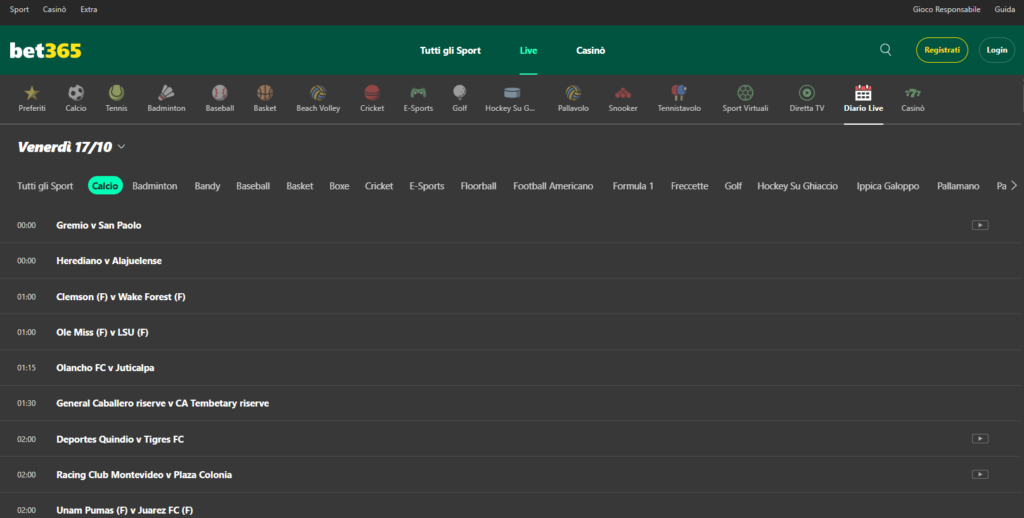The height and width of the screenshot is (518, 1024).
Task: Click the Registrati button
Action: click(x=942, y=50)
